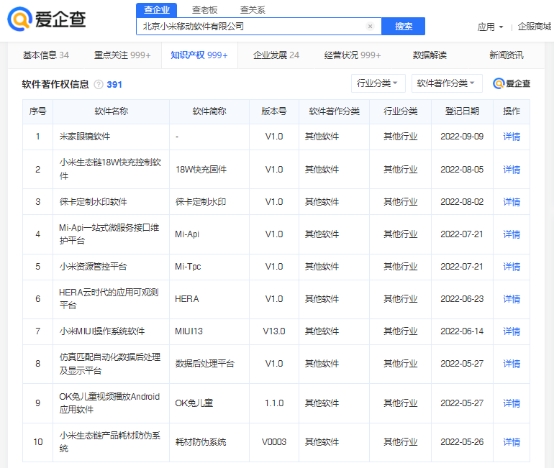This screenshot has width=554, height=468.
Task: View 详情 for 数据后处理平台 row
Action: click(x=511, y=364)
